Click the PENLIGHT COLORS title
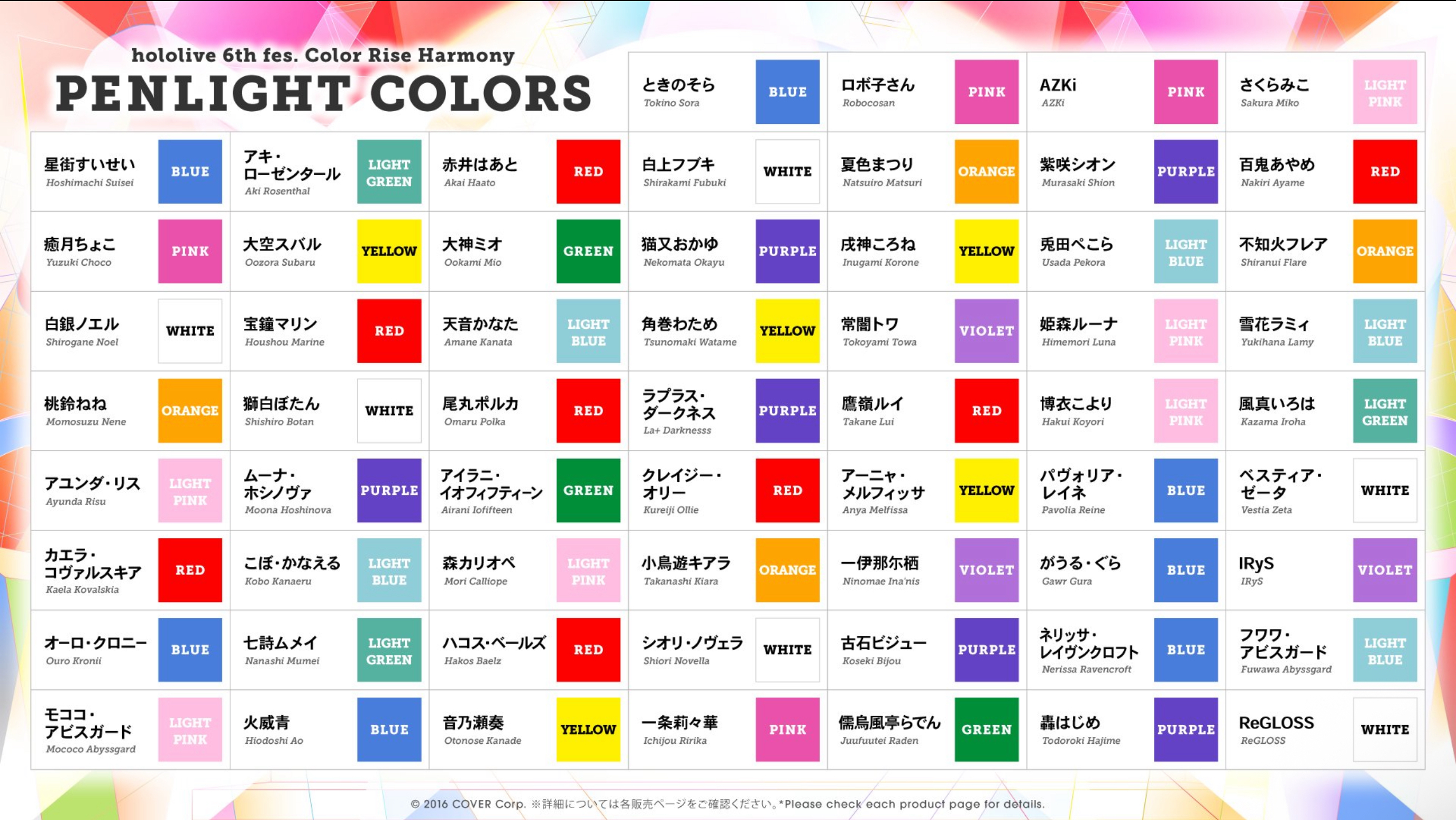Viewport: 1456px width, 820px height. (x=323, y=94)
